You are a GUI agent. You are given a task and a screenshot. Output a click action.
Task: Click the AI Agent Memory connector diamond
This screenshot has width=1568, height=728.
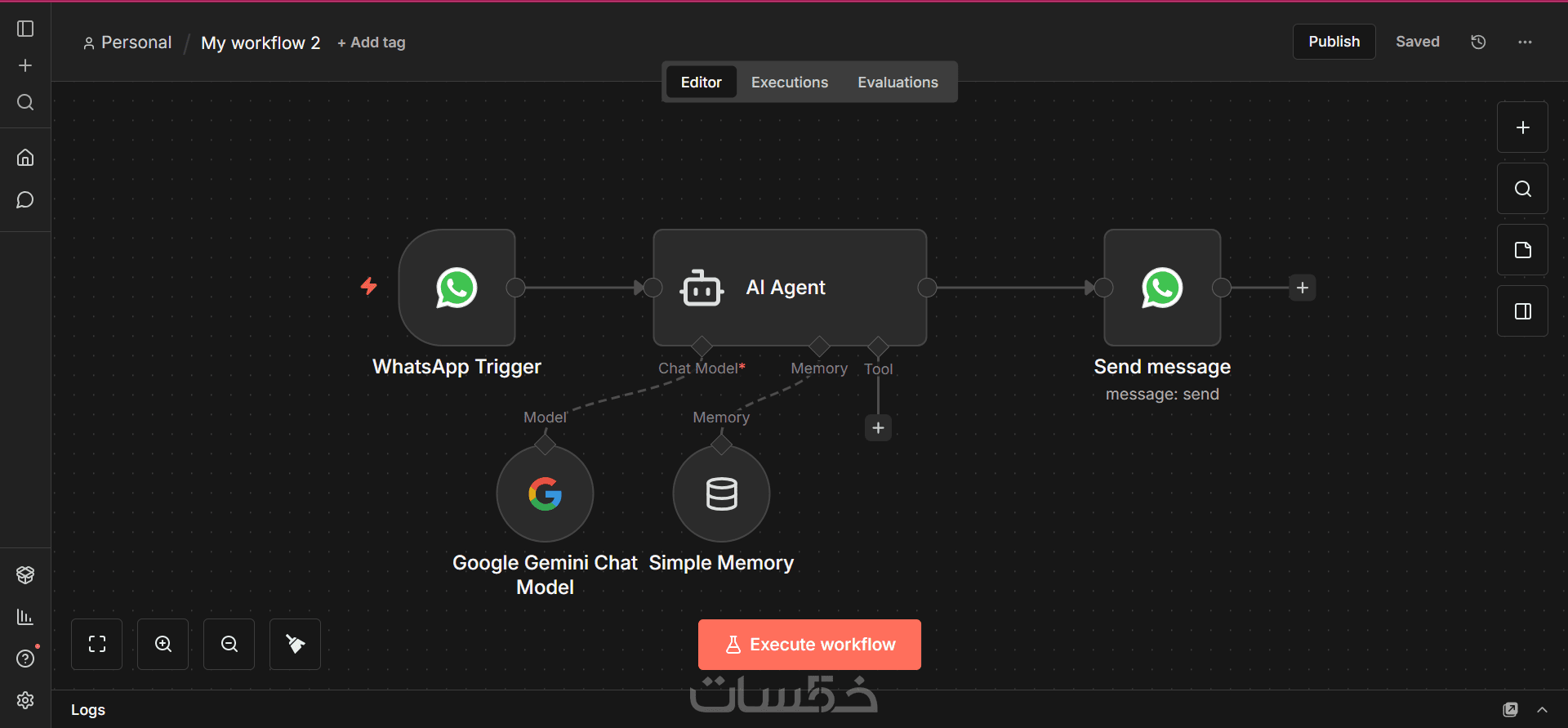(x=819, y=346)
